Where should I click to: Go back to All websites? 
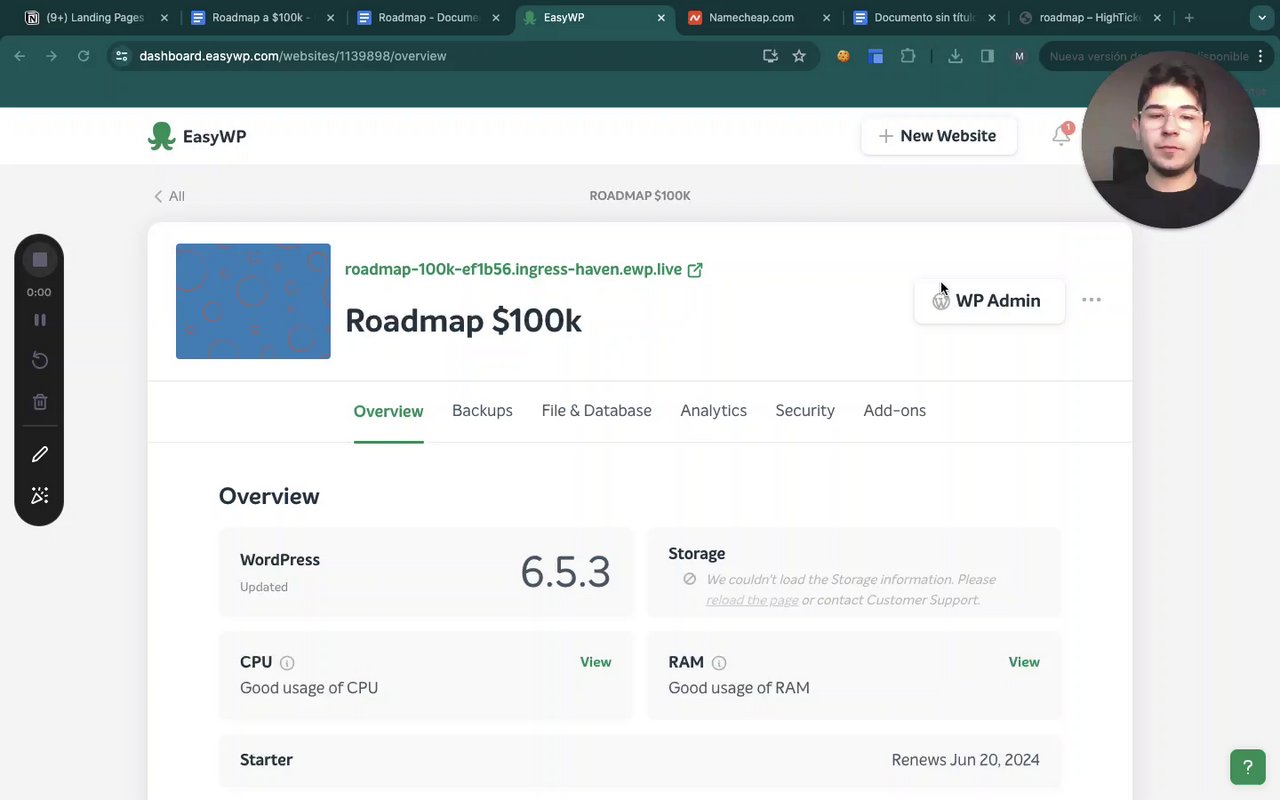pos(169,196)
